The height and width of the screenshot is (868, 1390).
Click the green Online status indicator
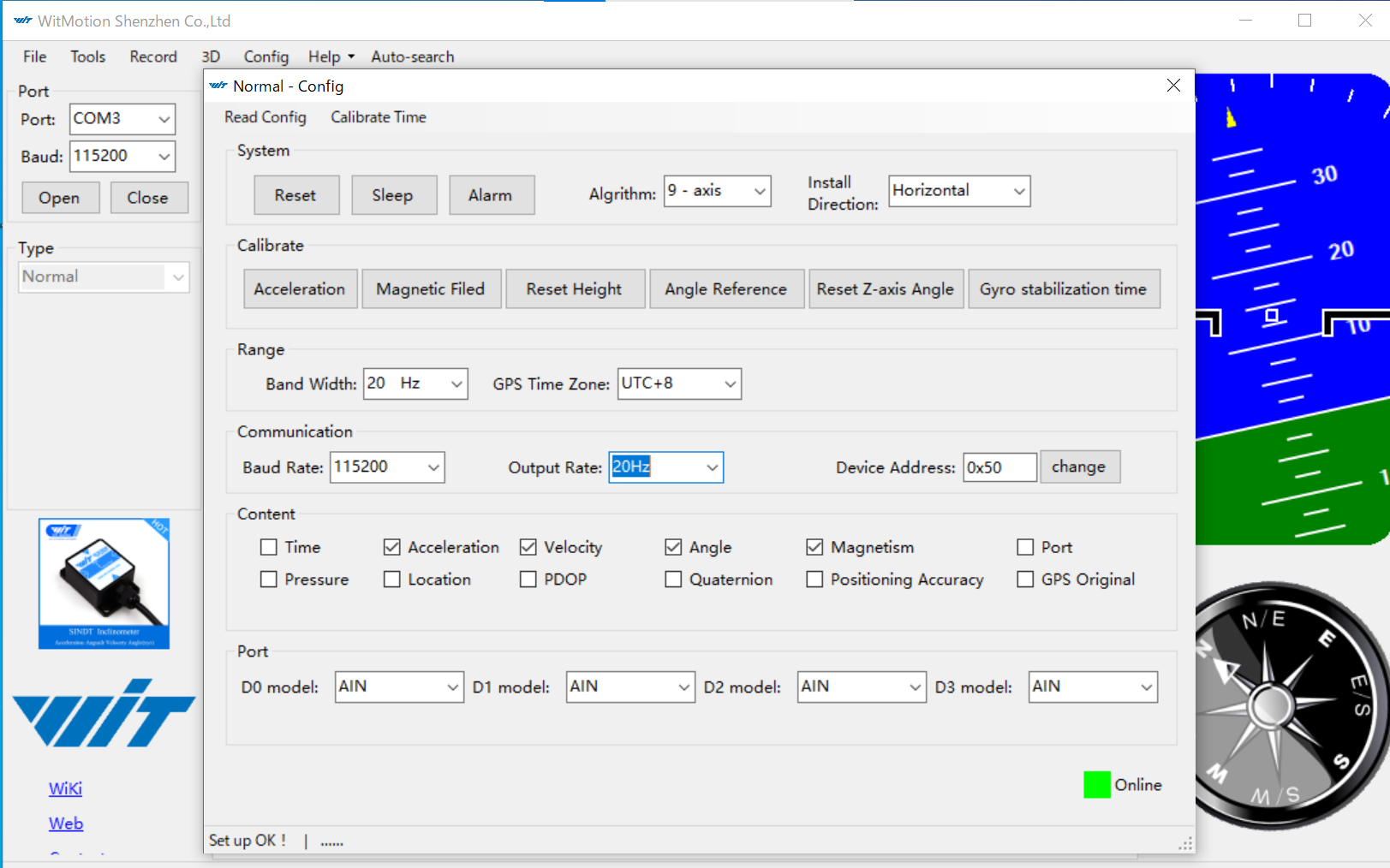tap(1096, 784)
